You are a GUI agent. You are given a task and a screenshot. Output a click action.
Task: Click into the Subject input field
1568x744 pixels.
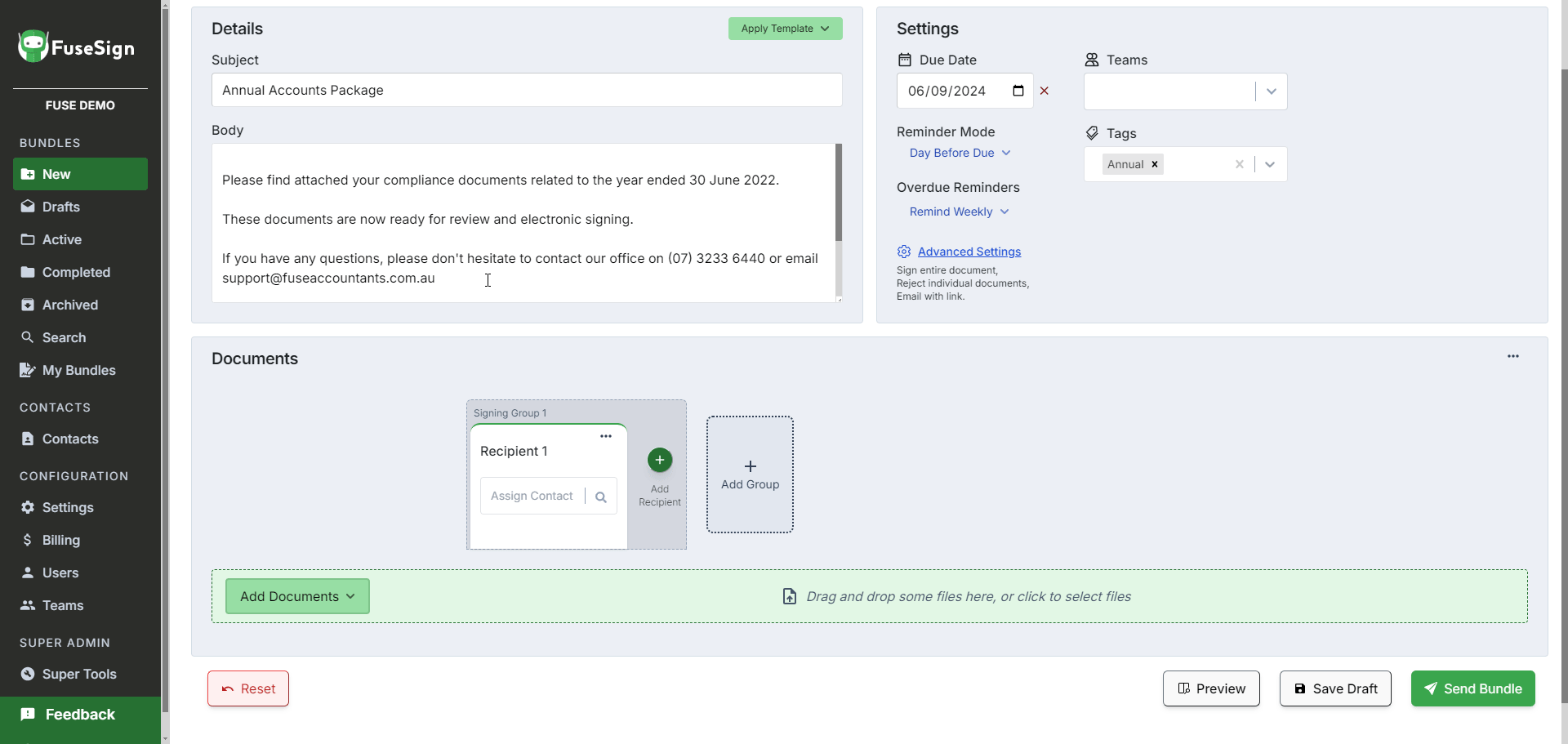point(526,90)
